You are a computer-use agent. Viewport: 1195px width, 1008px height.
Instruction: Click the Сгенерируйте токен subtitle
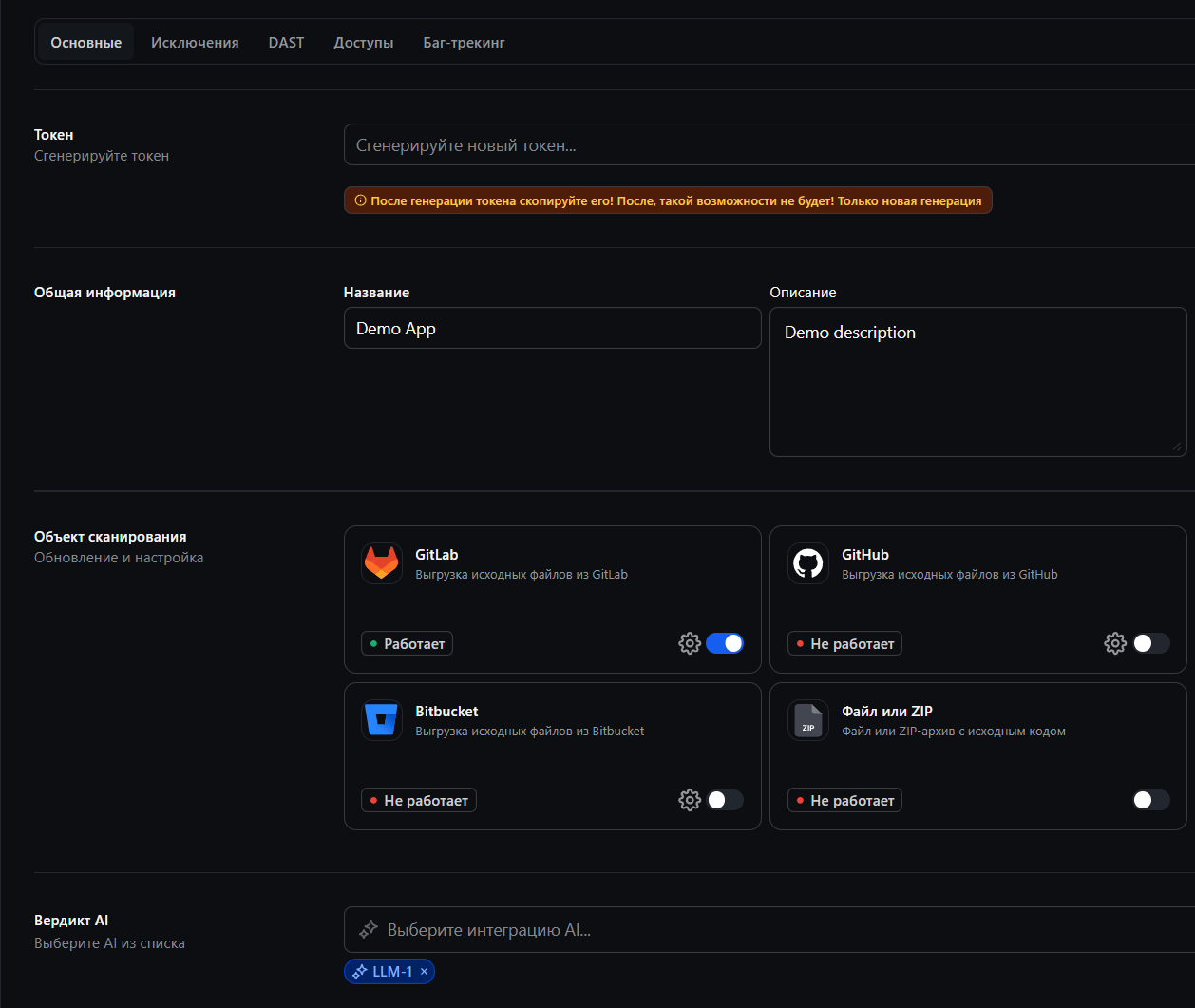[x=102, y=156]
